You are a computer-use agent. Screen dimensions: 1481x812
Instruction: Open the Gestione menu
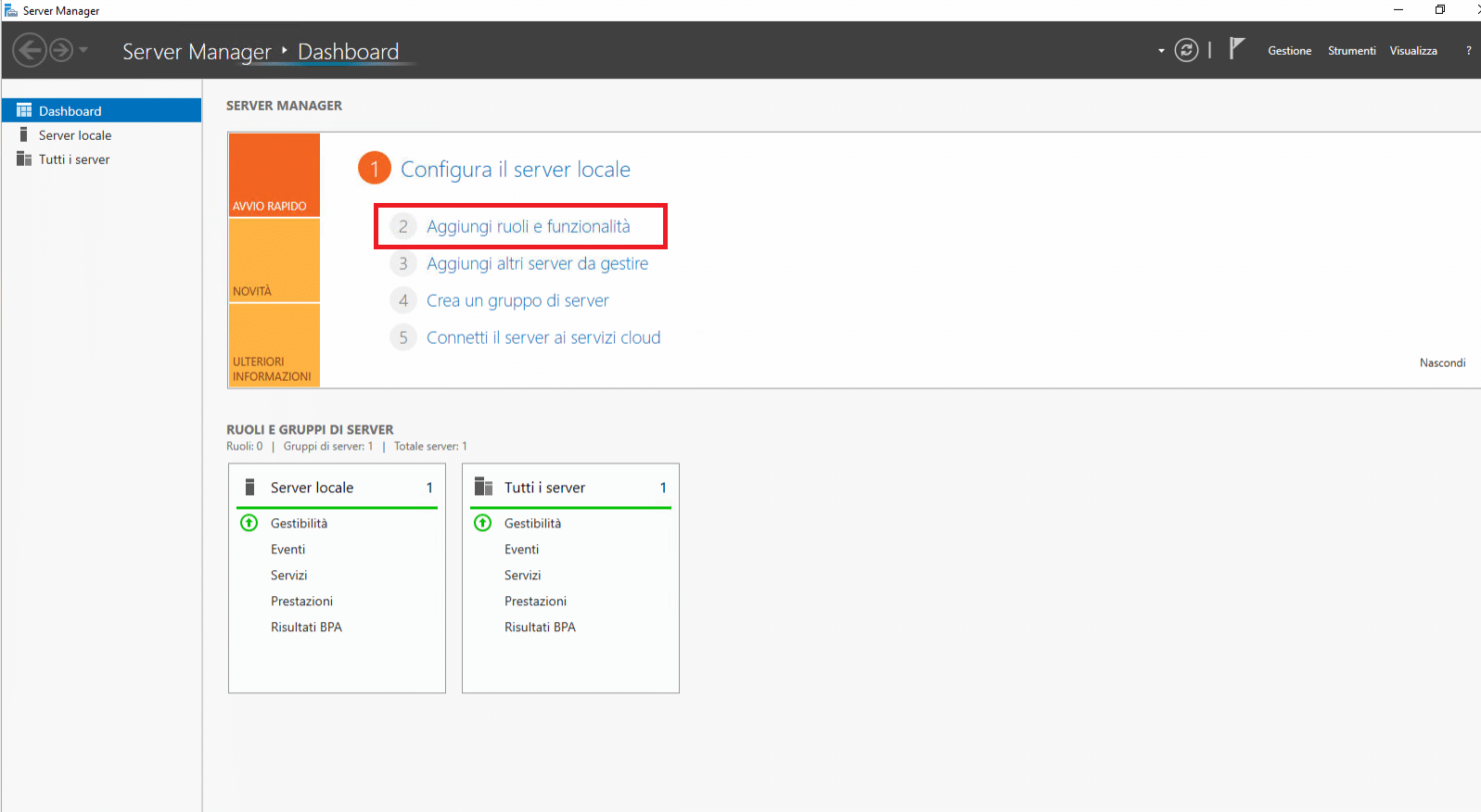coord(1289,51)
